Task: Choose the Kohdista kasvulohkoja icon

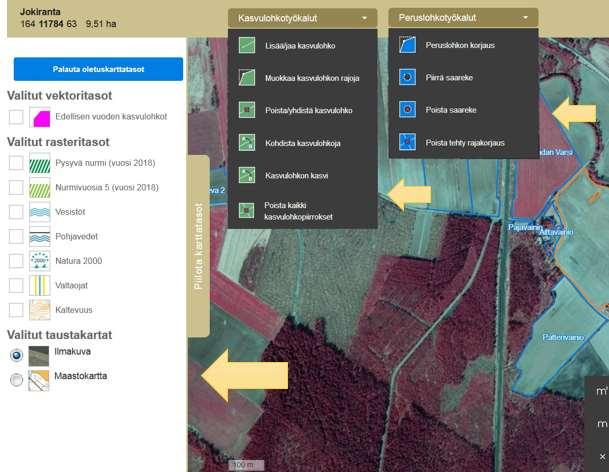Action: point(247,143)
